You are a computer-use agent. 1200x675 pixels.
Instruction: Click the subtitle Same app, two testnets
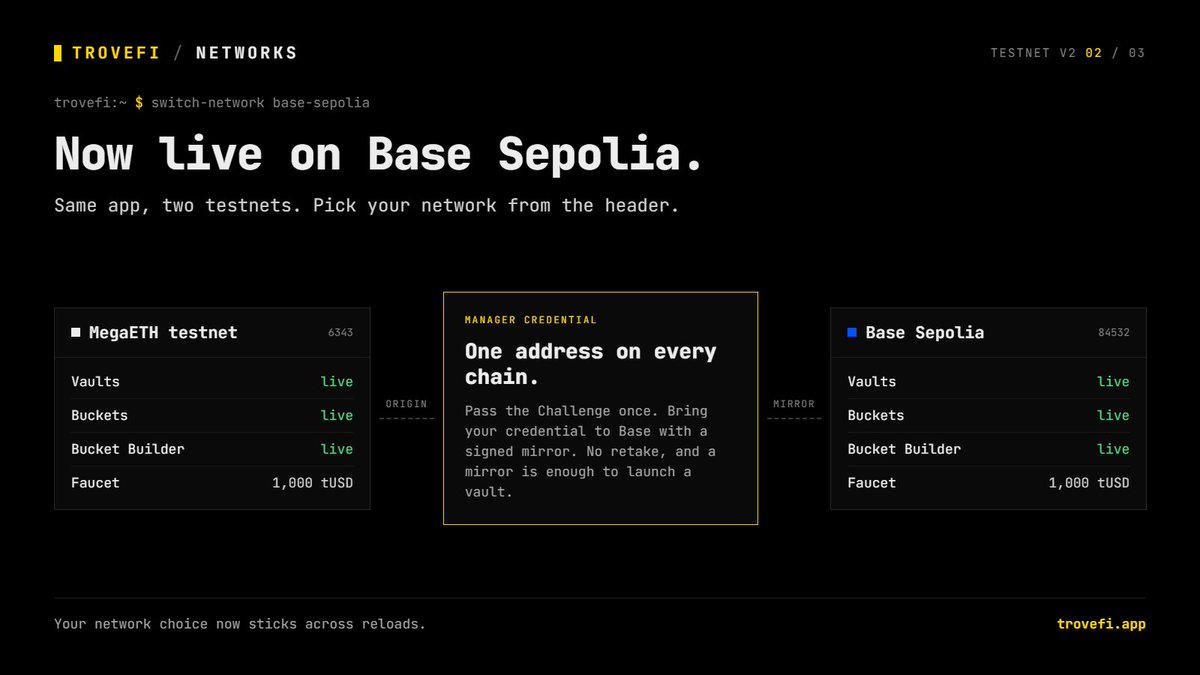point(367,206)
